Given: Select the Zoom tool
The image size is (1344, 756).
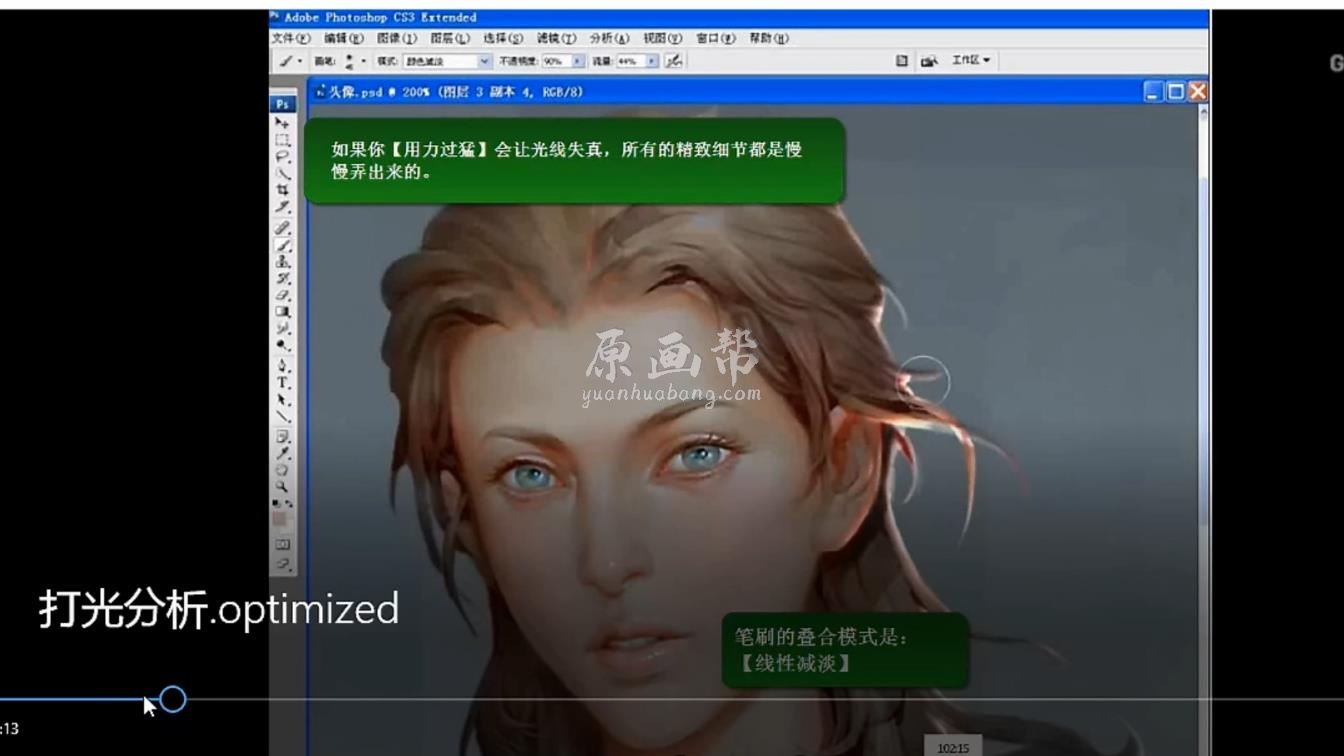Looking at the screenshot, I should [x=283, y=487].
